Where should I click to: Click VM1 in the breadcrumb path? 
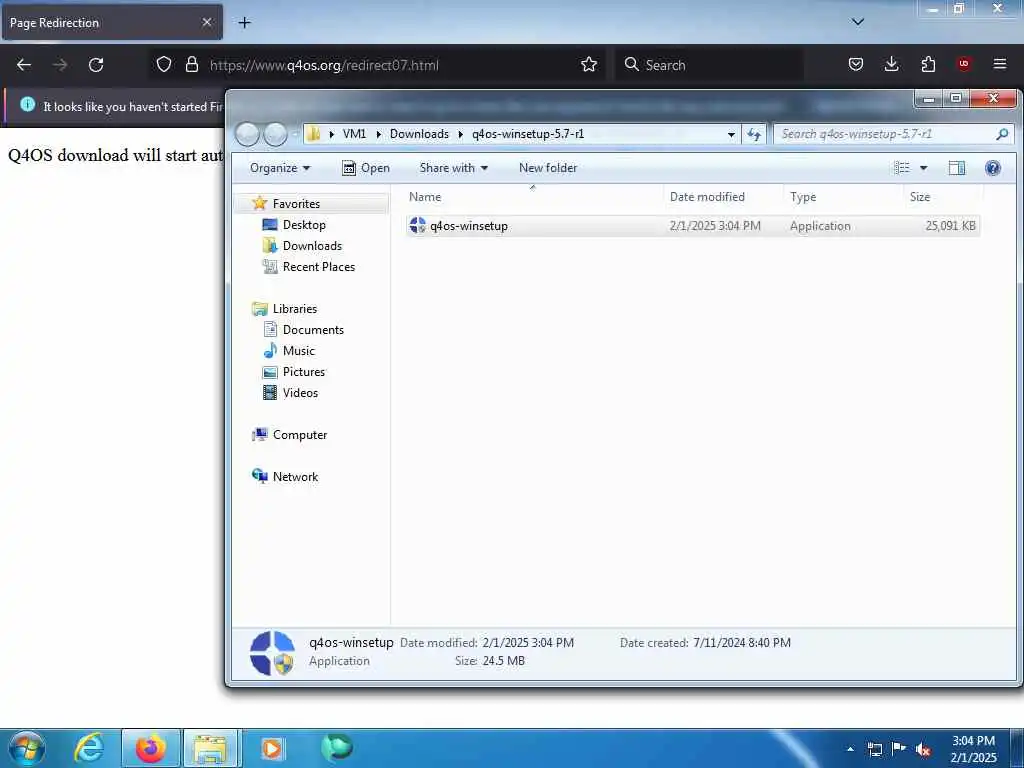[x=354, y=134]
